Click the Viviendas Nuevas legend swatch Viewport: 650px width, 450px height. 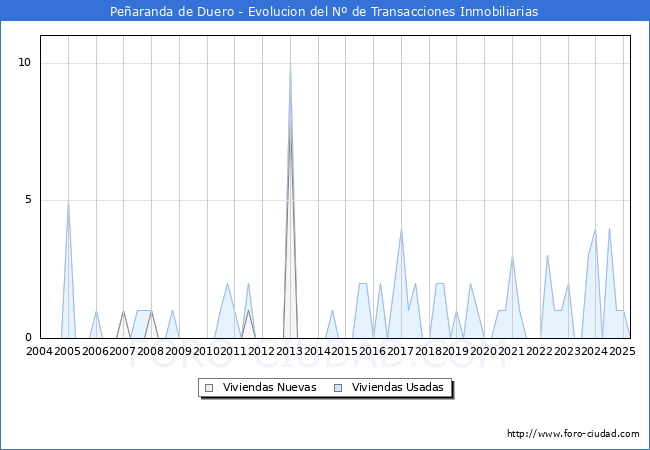click(x=209, y=388)
